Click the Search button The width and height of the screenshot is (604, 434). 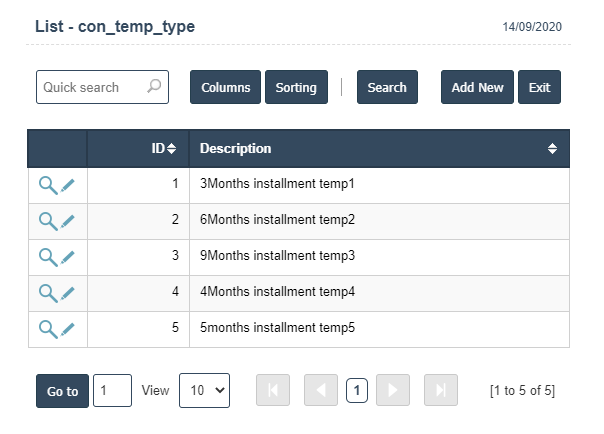[x=386, y=87]
